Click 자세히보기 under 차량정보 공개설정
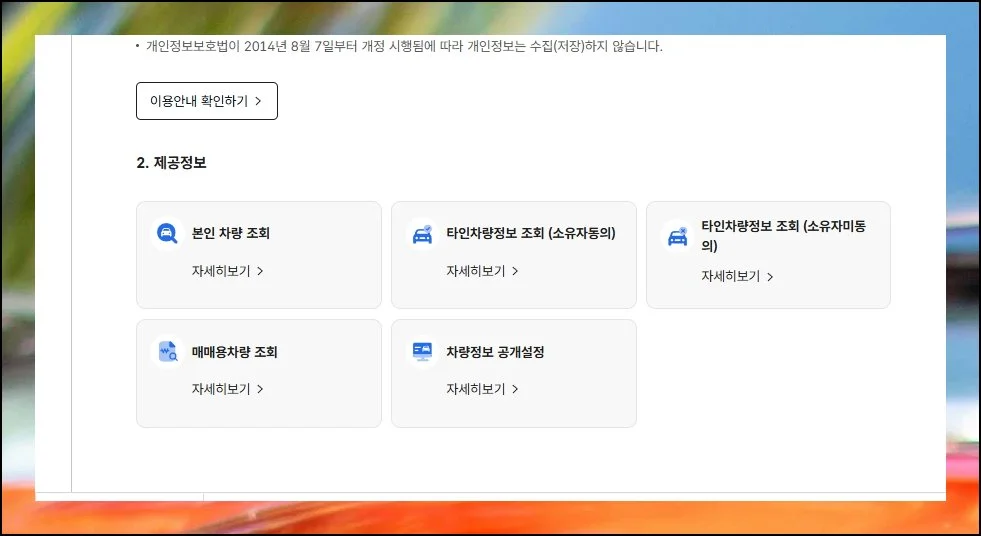Viewport: 981px width, 536px height. coord(476,389)
